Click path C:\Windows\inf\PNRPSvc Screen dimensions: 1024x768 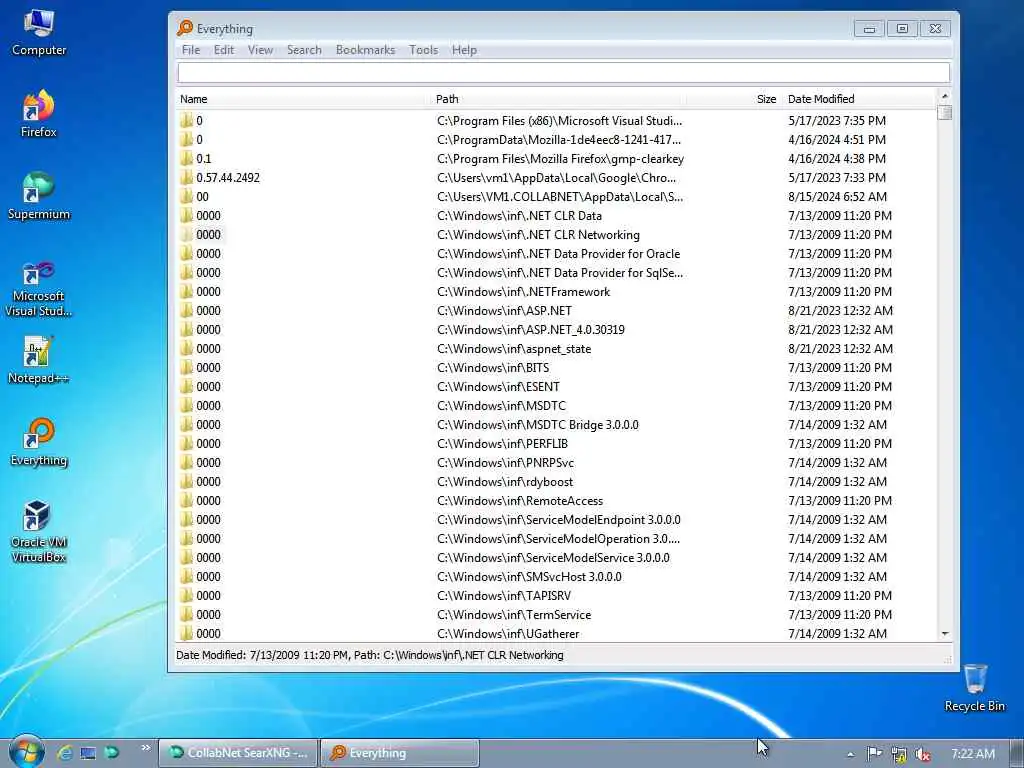coord(505,462)
